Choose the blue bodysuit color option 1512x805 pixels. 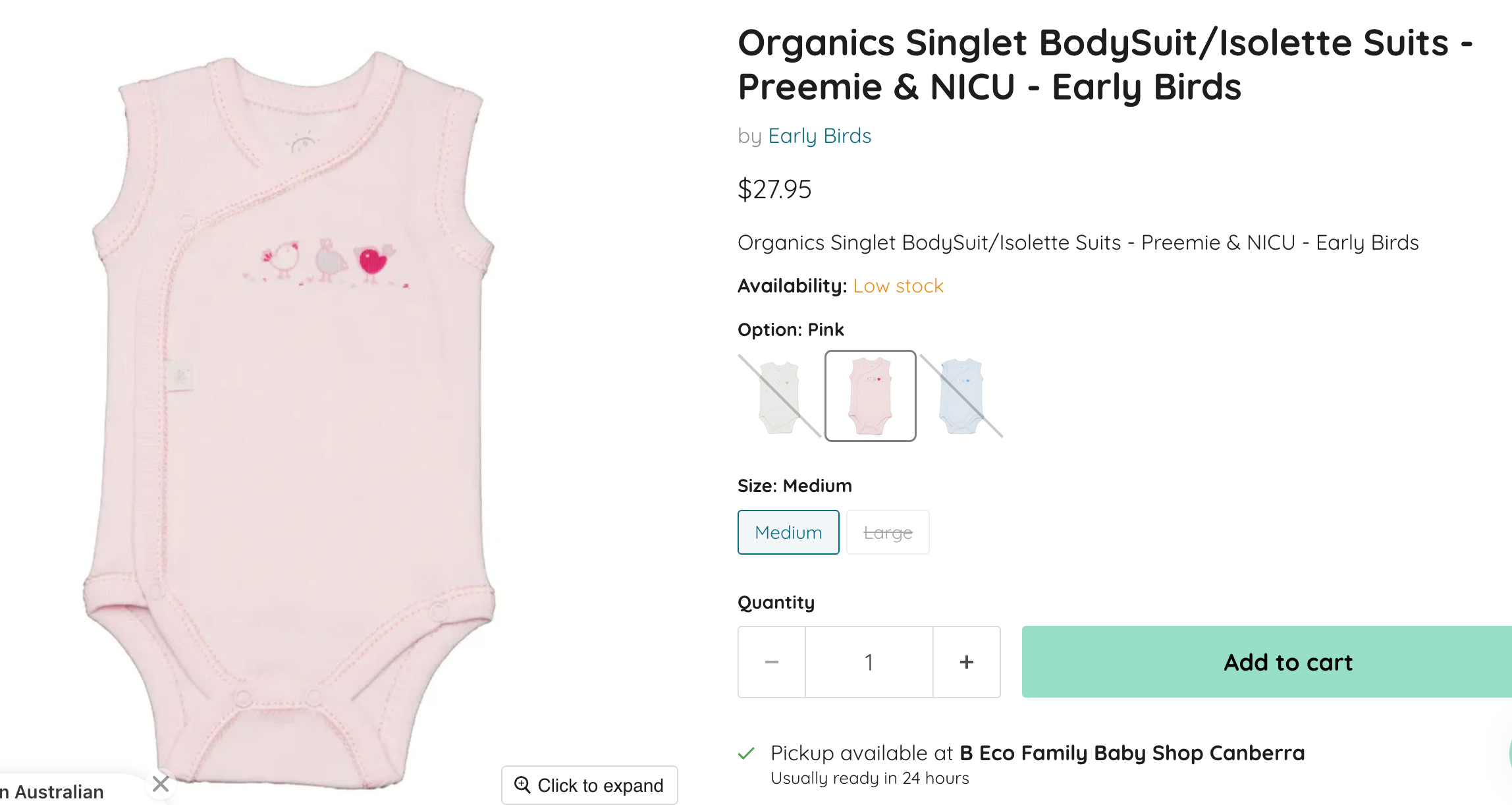[x=961, y=396]
